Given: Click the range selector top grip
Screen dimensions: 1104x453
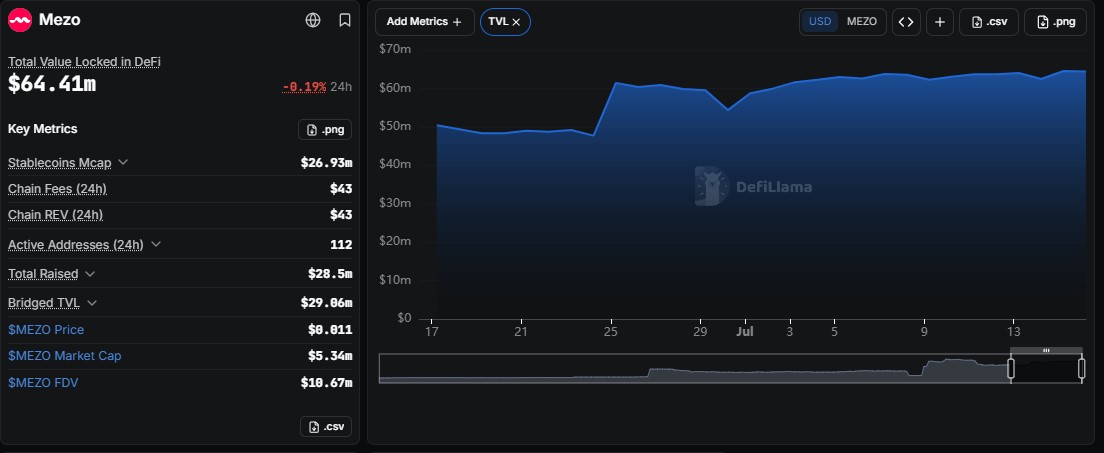Looking at the screenshot, I should pos(1046,350).
